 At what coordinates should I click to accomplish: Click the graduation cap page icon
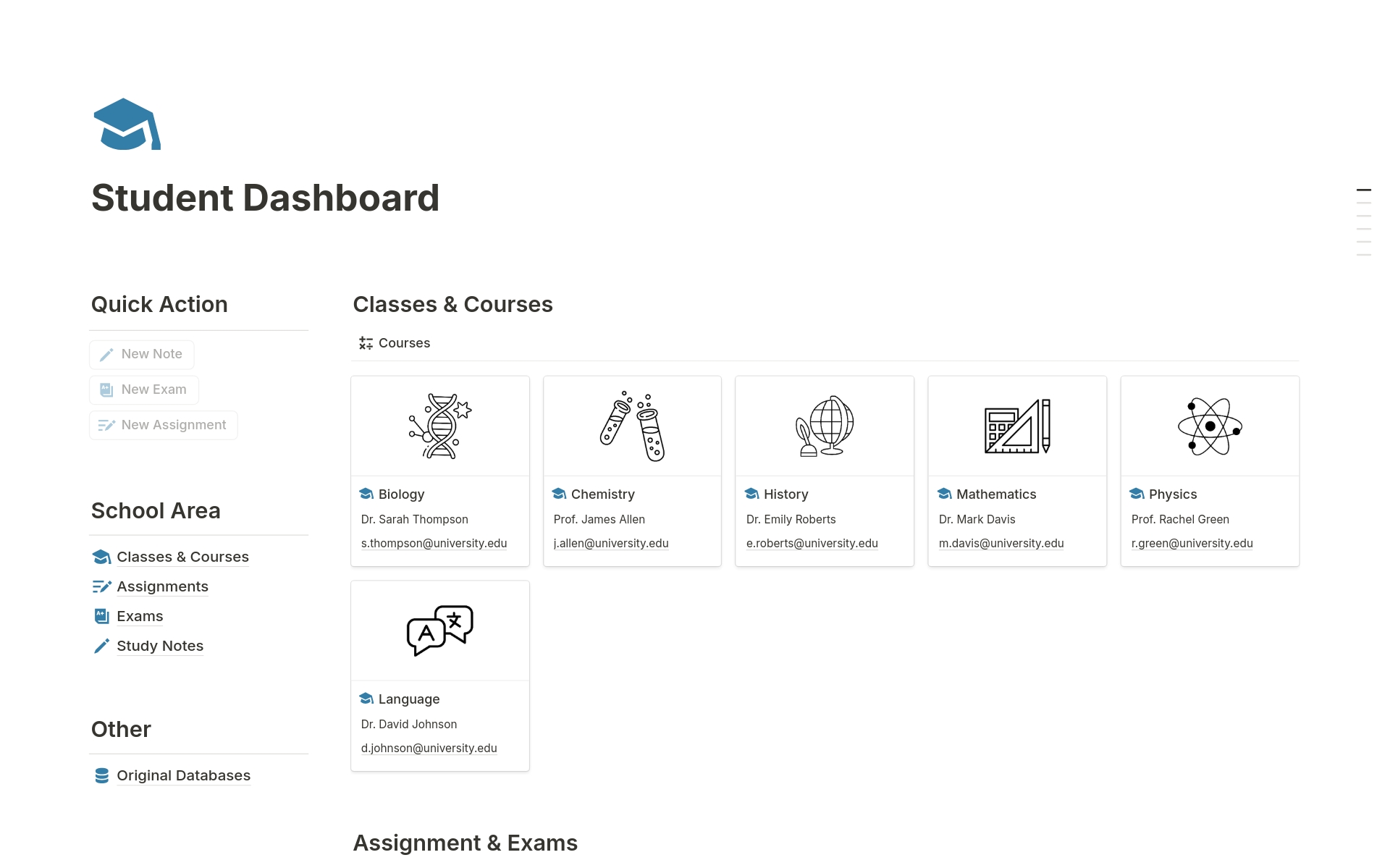click(x=127, y=124)
